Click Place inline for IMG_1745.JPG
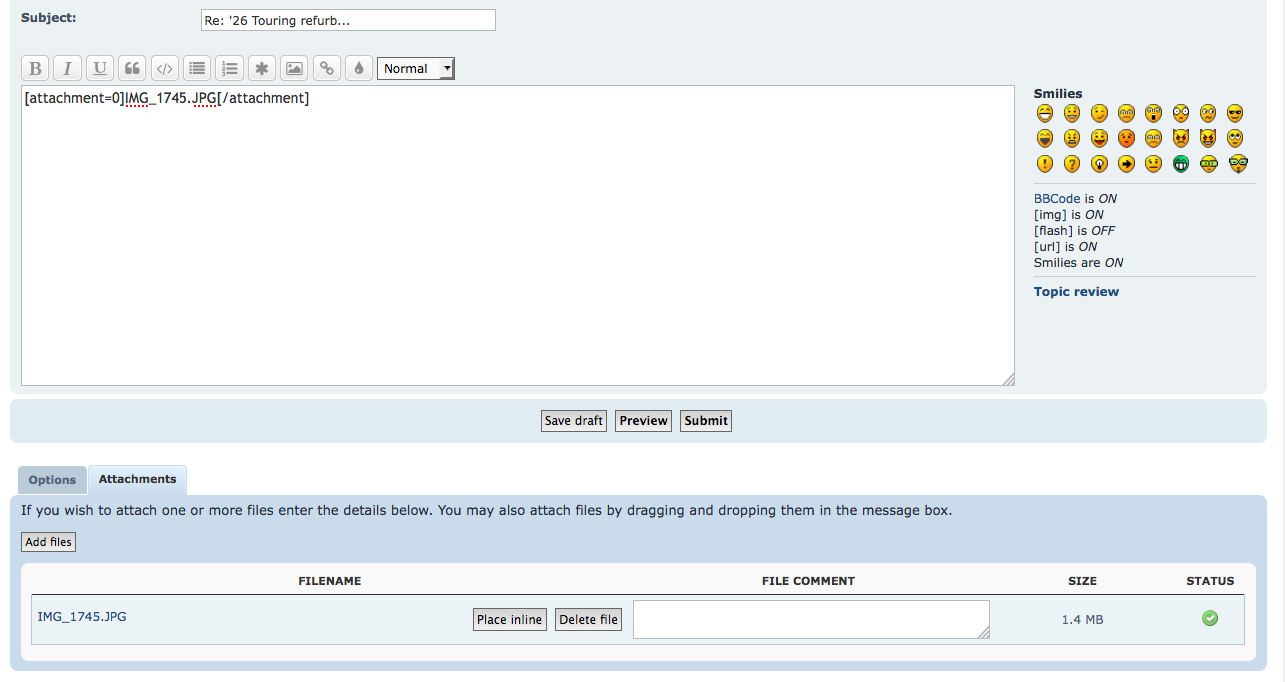The width and height of the screenshot is (1285, 682). (509, 620)
